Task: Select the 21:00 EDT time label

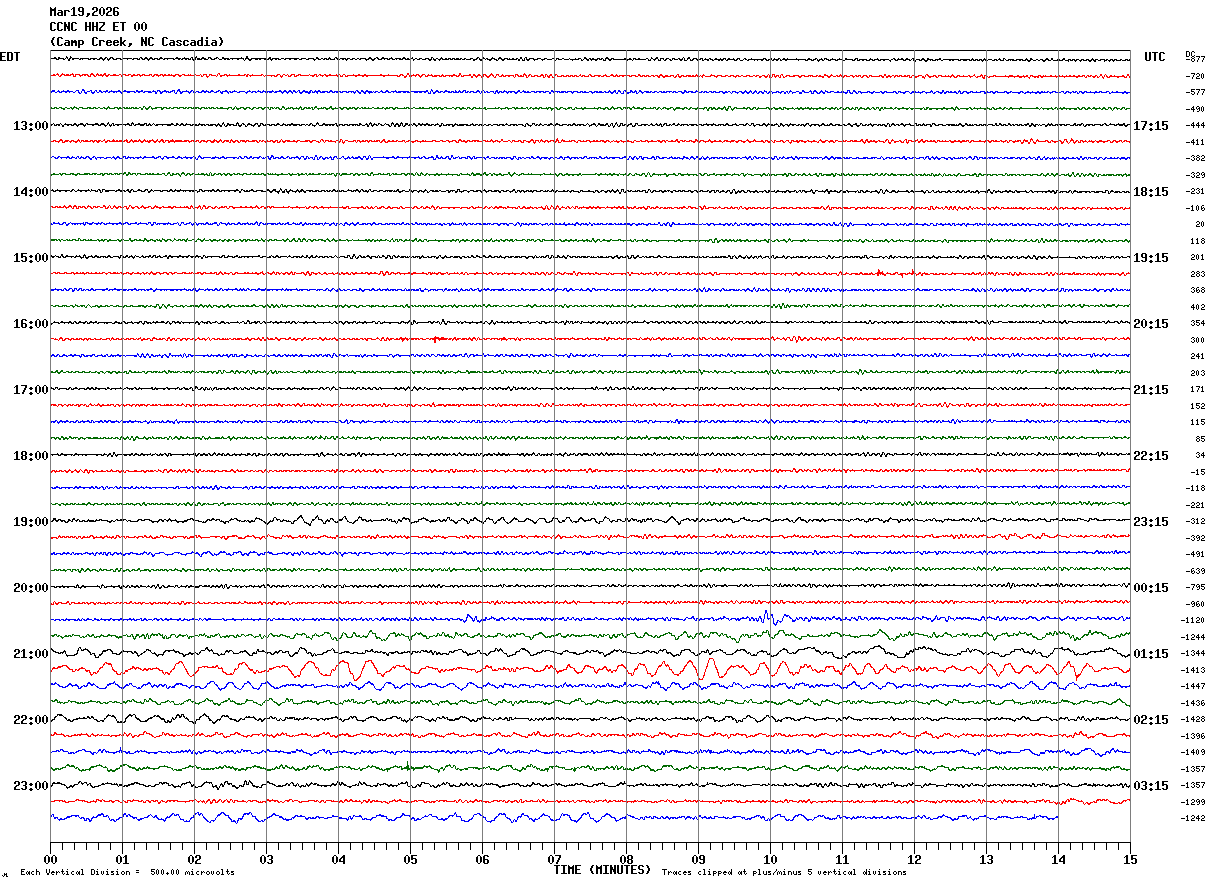Action: pyautogui.click(x=31, y=654)
